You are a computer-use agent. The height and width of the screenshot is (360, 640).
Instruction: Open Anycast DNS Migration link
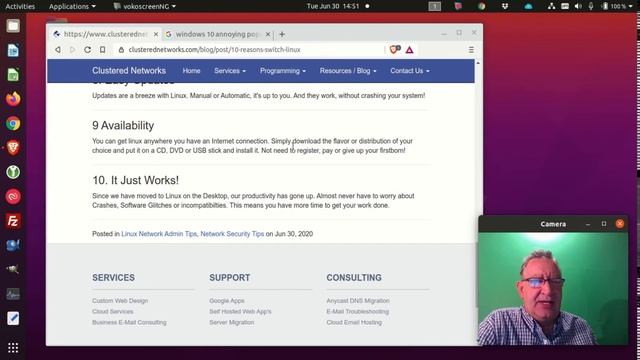(x=358, y=301)
